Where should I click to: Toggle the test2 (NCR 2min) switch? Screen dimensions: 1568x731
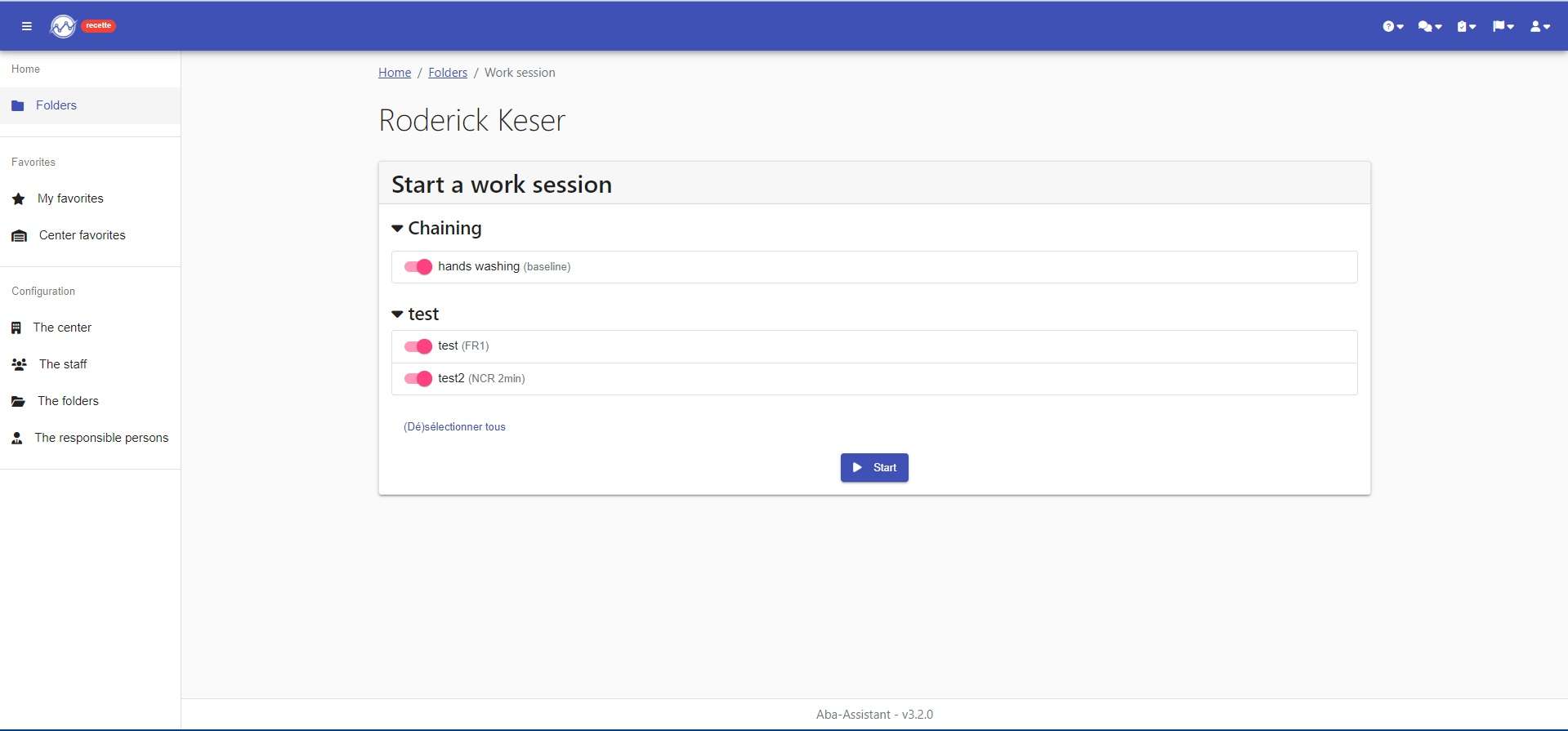(x=418, y=379)
